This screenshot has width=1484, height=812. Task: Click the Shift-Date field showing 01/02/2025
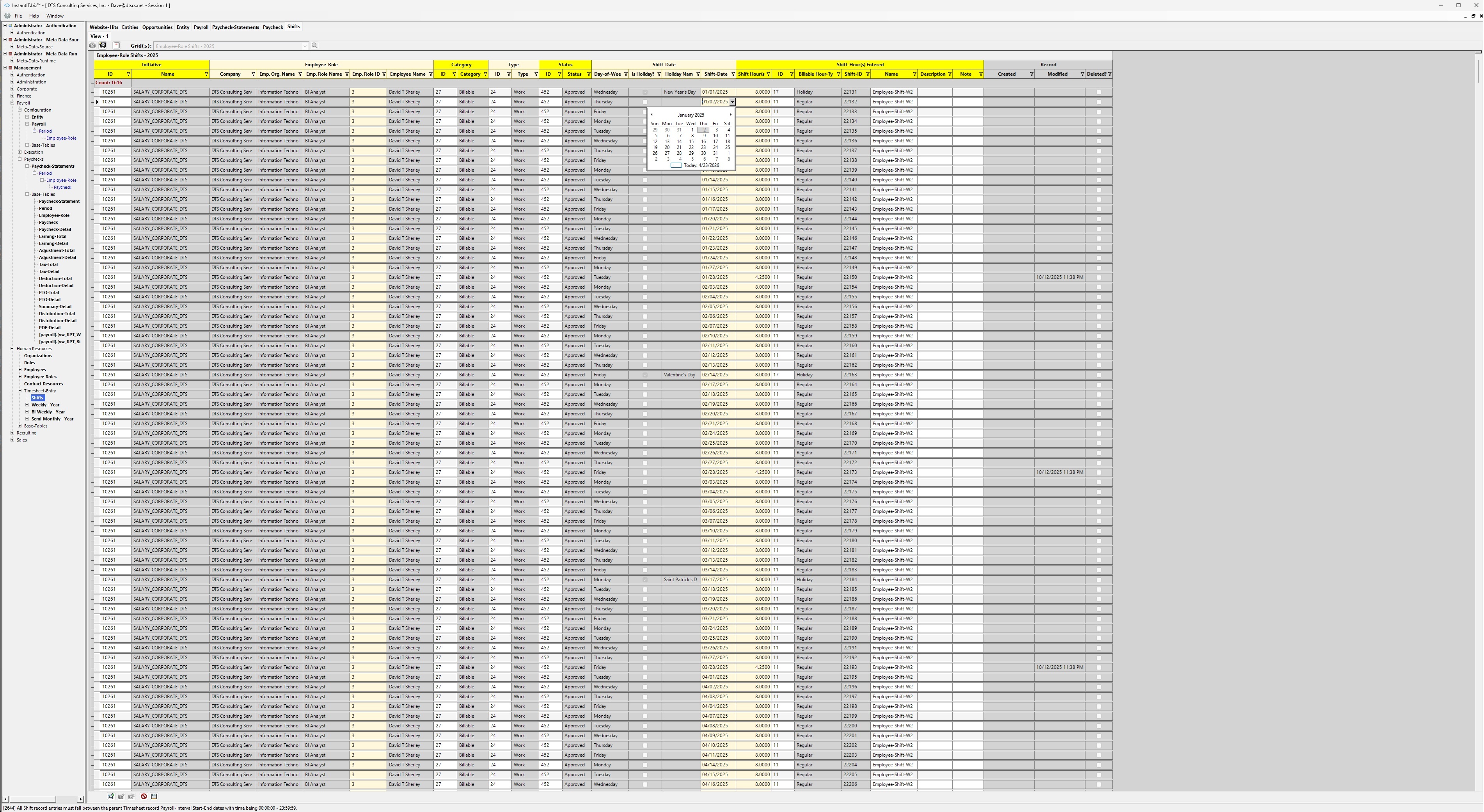coord(715,102)
